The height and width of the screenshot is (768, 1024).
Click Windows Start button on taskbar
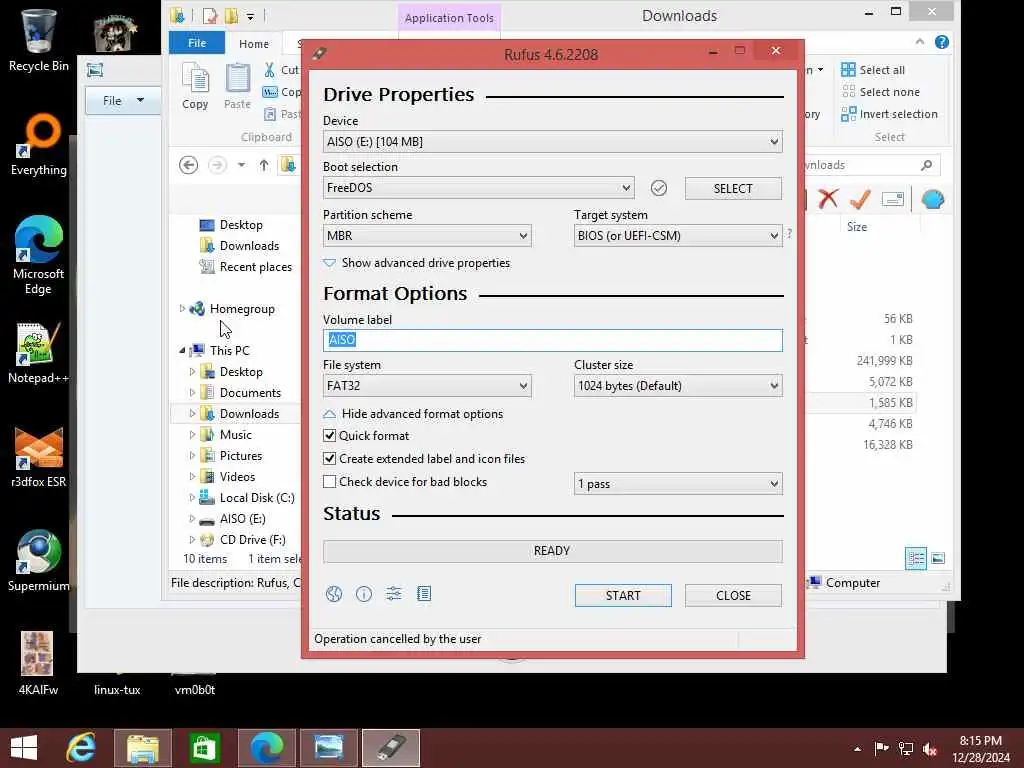click(24, 748)
